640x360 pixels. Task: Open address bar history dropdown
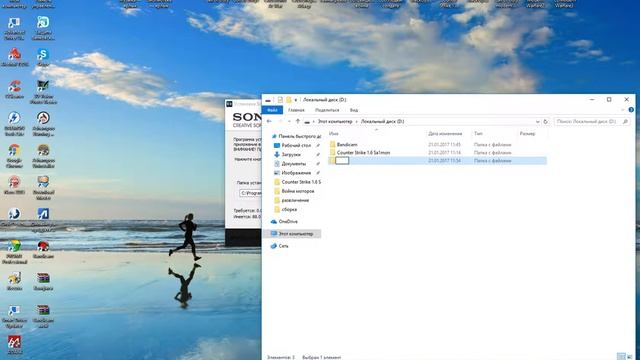pyautogui.click(x=538, y=121)
